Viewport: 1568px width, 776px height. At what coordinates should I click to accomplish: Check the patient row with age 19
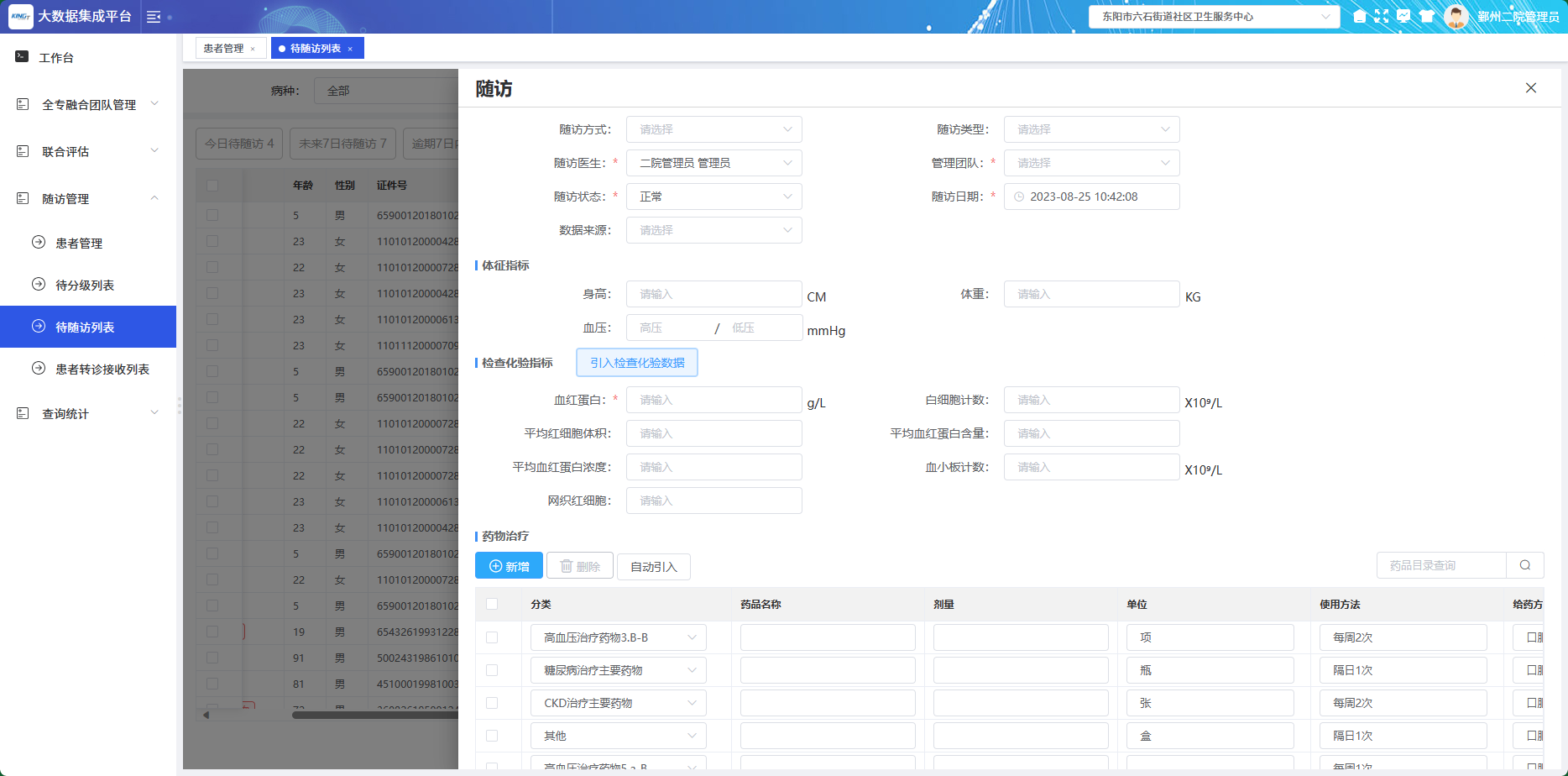click(x=212, y=632)
